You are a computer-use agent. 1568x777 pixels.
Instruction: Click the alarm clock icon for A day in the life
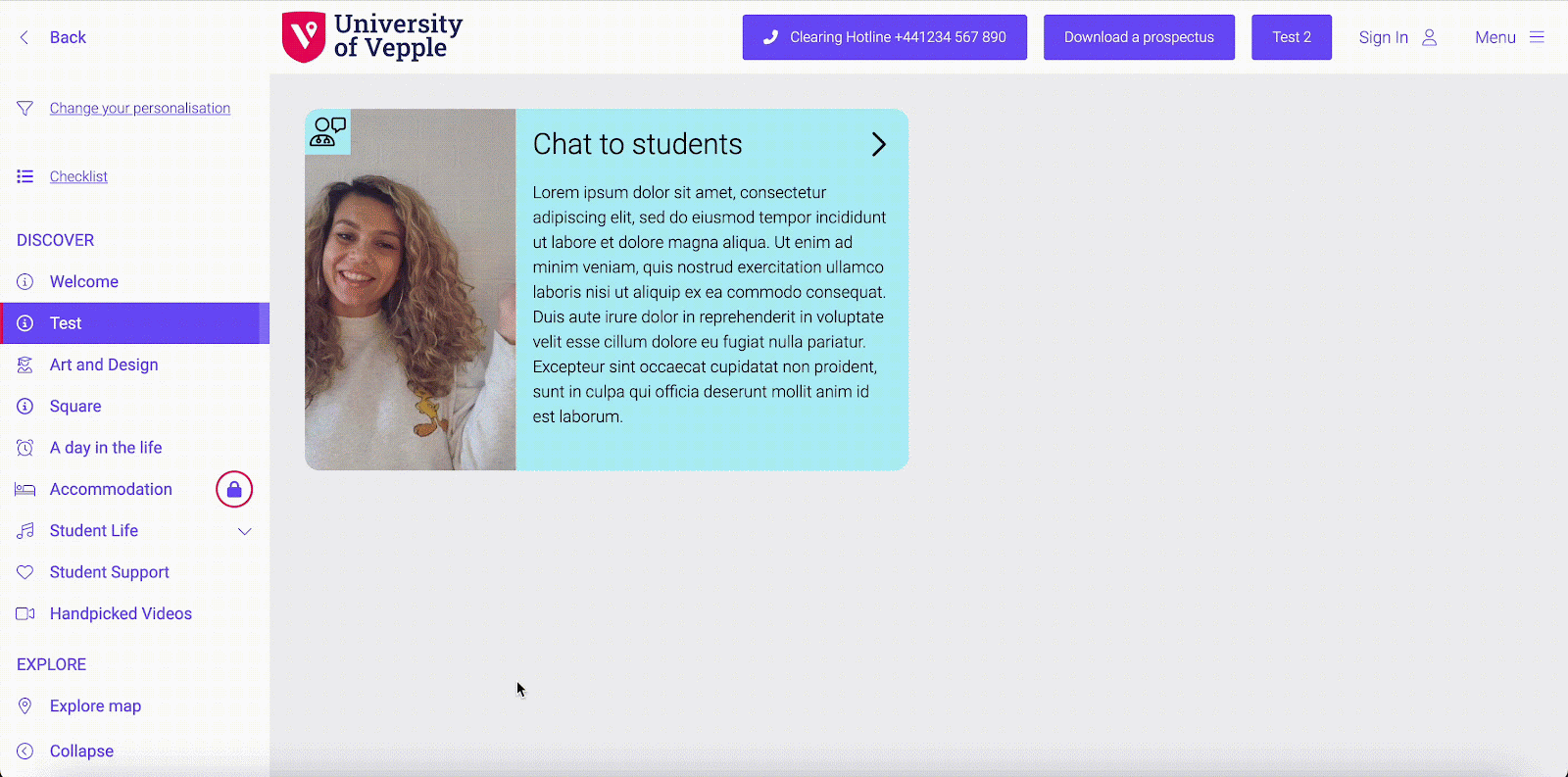[25, 448]
